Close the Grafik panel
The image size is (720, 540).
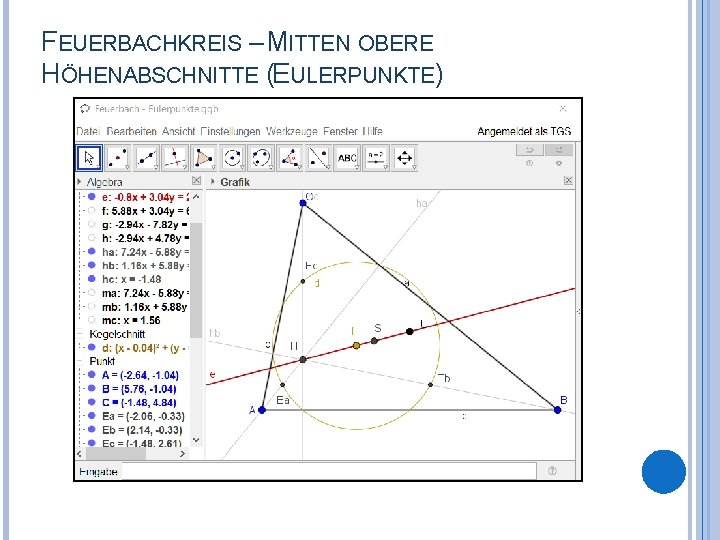tap(568, 181)
